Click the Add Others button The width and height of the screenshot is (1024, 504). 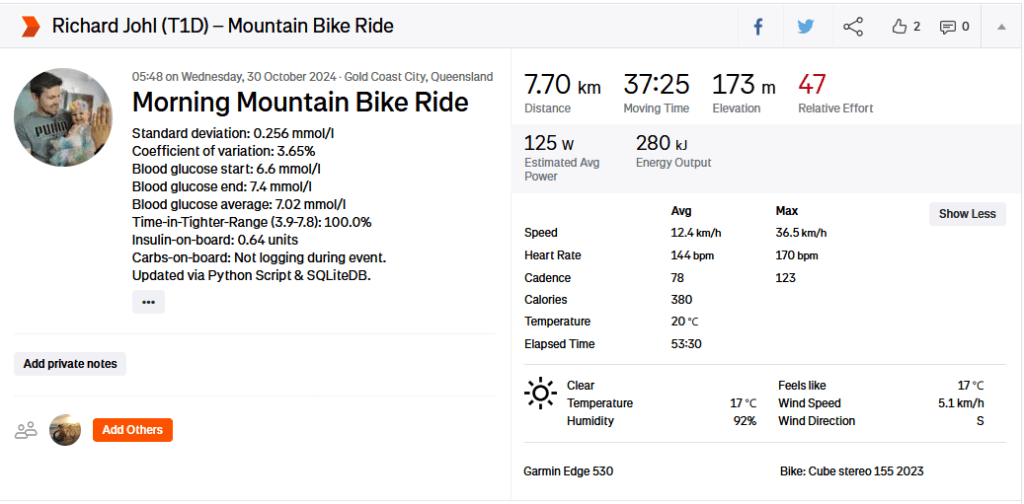click(133, 430)
